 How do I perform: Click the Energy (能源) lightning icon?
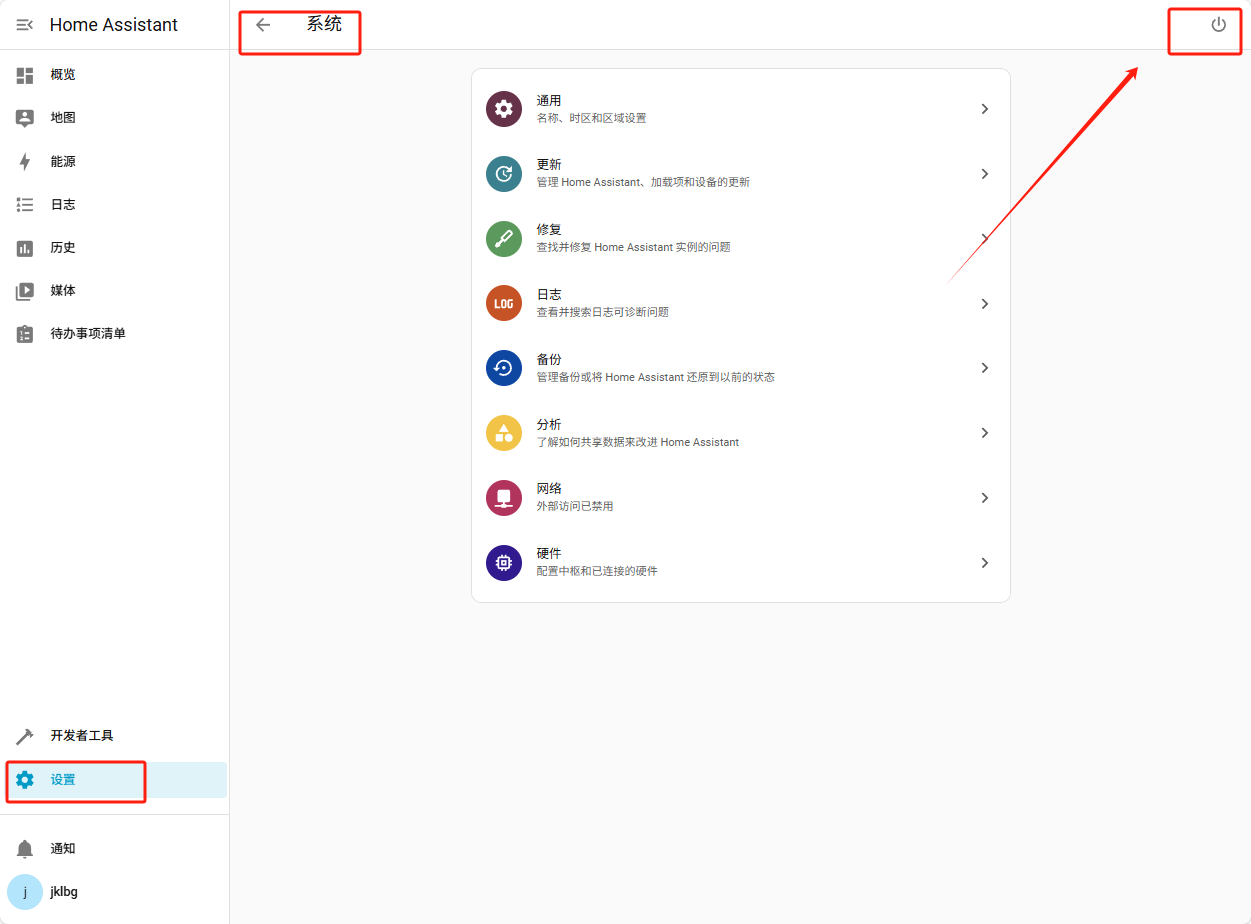point(25,162)
